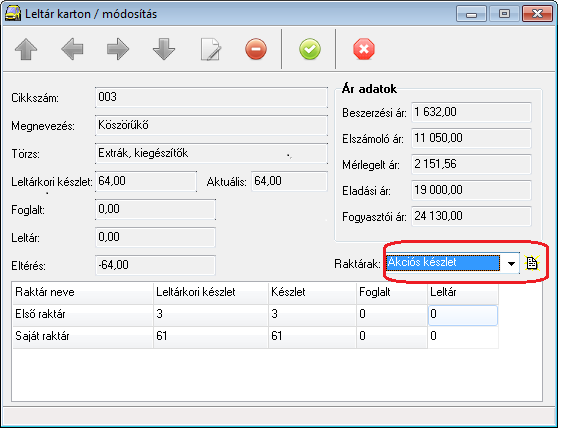This screenshot has width=562, height=431.
Task: Go to previous record with left arrow
Action: click(x=72, y=49)
